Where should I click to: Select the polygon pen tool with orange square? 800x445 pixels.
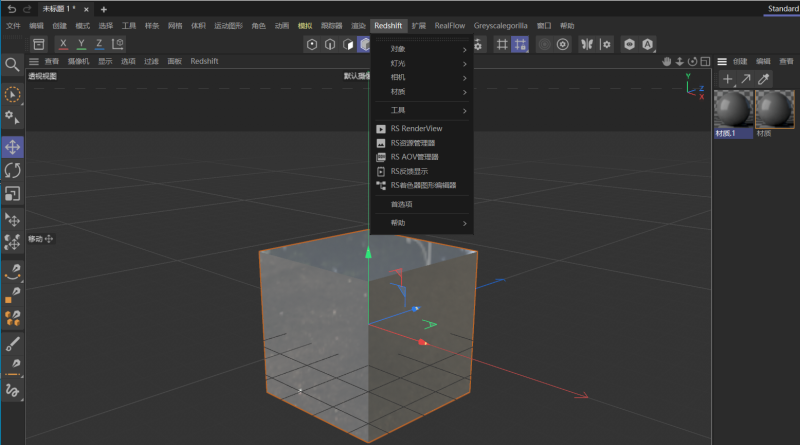coord(12,294)
